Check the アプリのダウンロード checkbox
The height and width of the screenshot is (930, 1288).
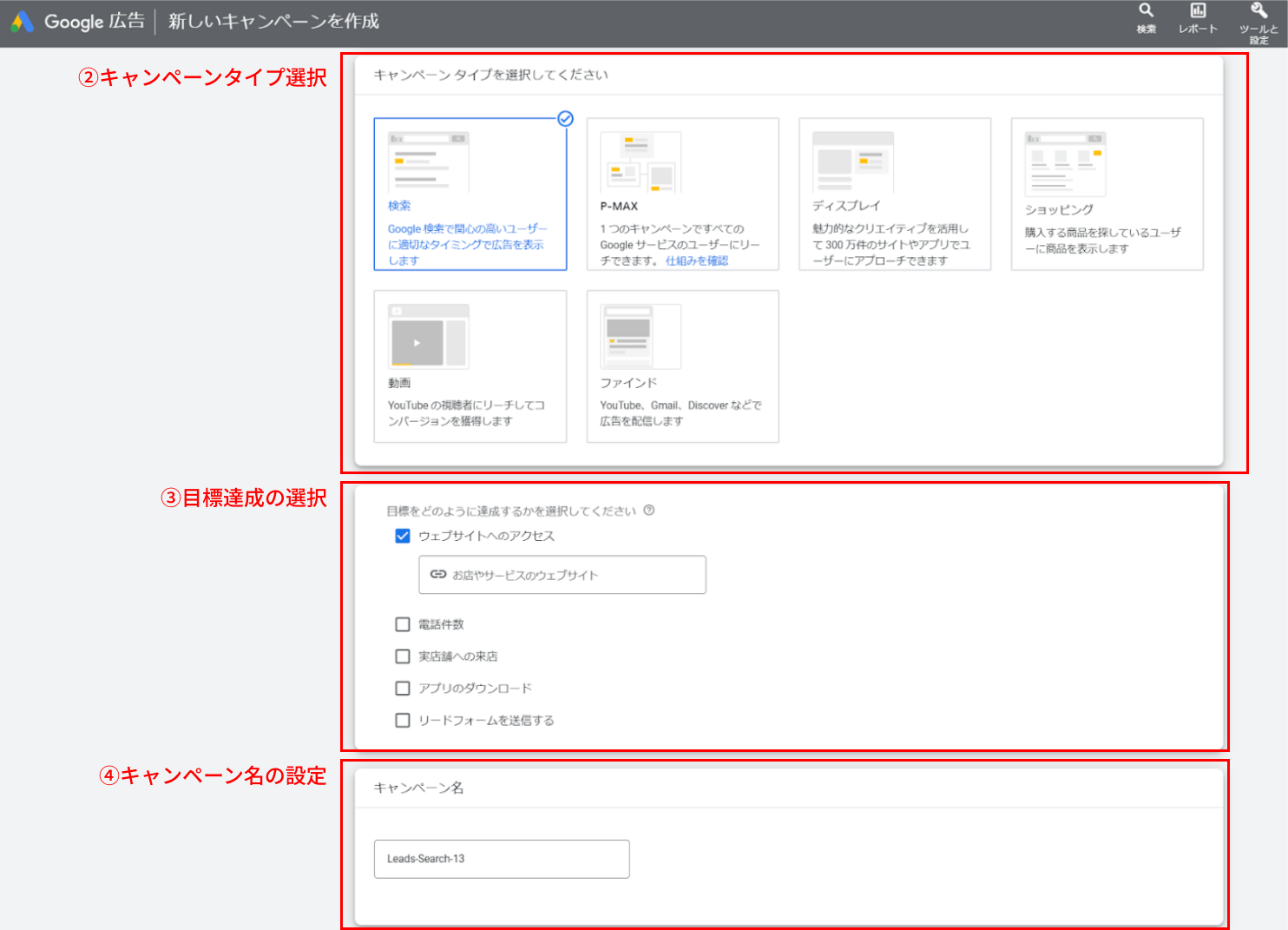pyautogui.click(x=403, y=689)
